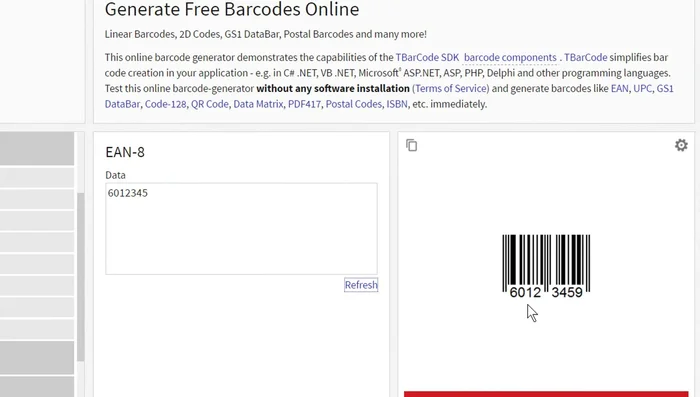This screenshot has width=700, height=397.
Task: Open the GS1 DataBar link
Action: click(665, 88)
